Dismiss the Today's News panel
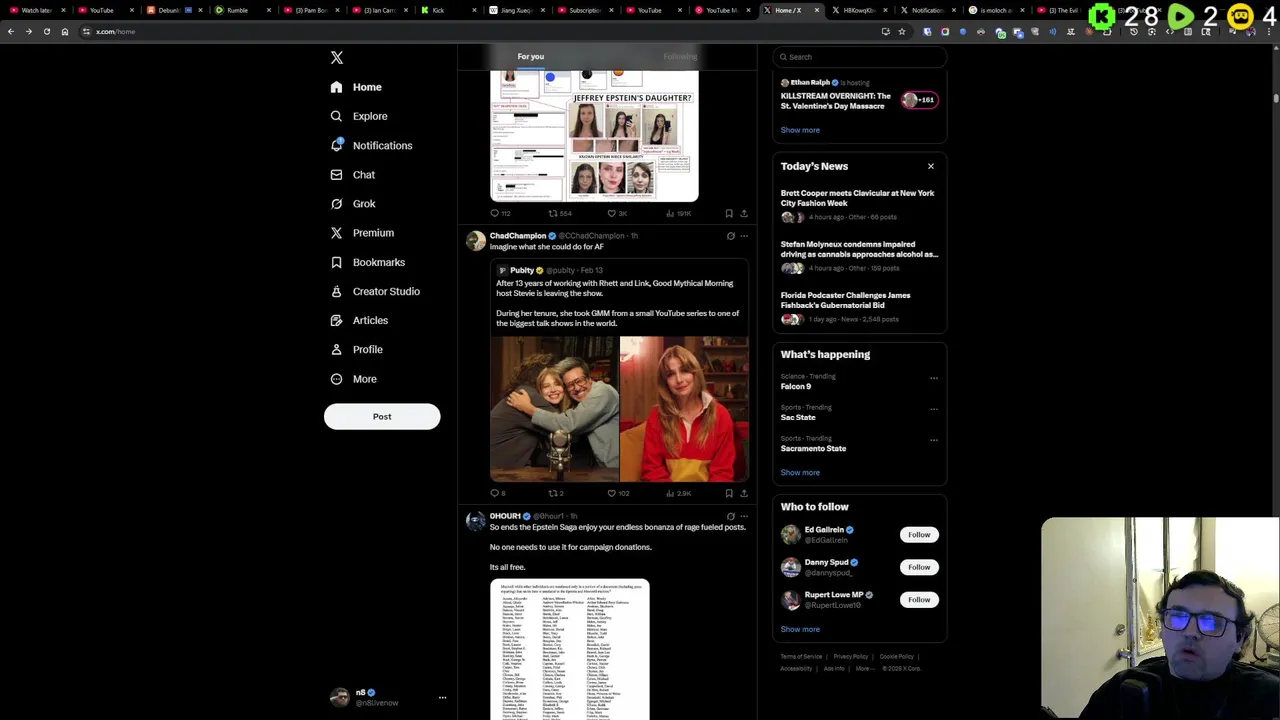 click(931, 166)
